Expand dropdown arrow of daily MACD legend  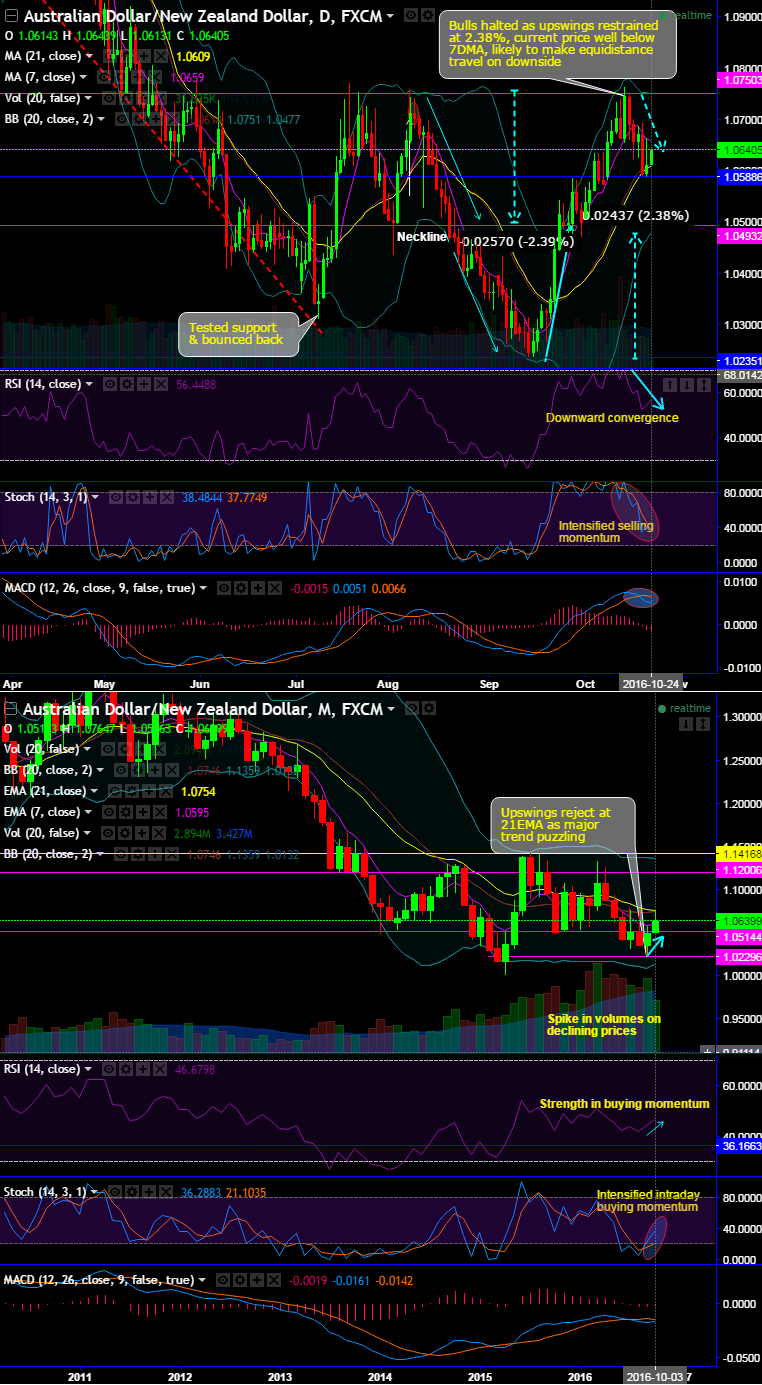[x=203, y=588]
